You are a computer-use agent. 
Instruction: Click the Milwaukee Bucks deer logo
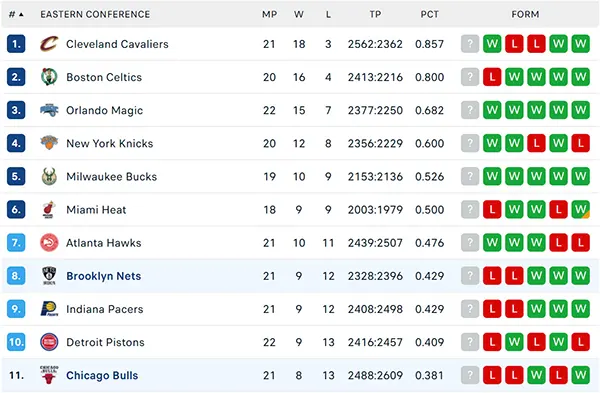point(49,176)
